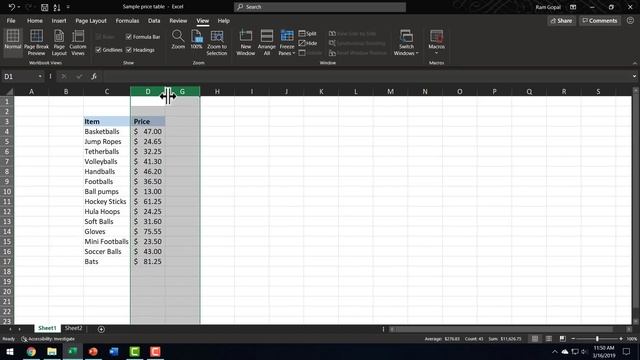Expand the formula bar chevron
This screenshot has width=640, height=360.
tap(634, 76)
